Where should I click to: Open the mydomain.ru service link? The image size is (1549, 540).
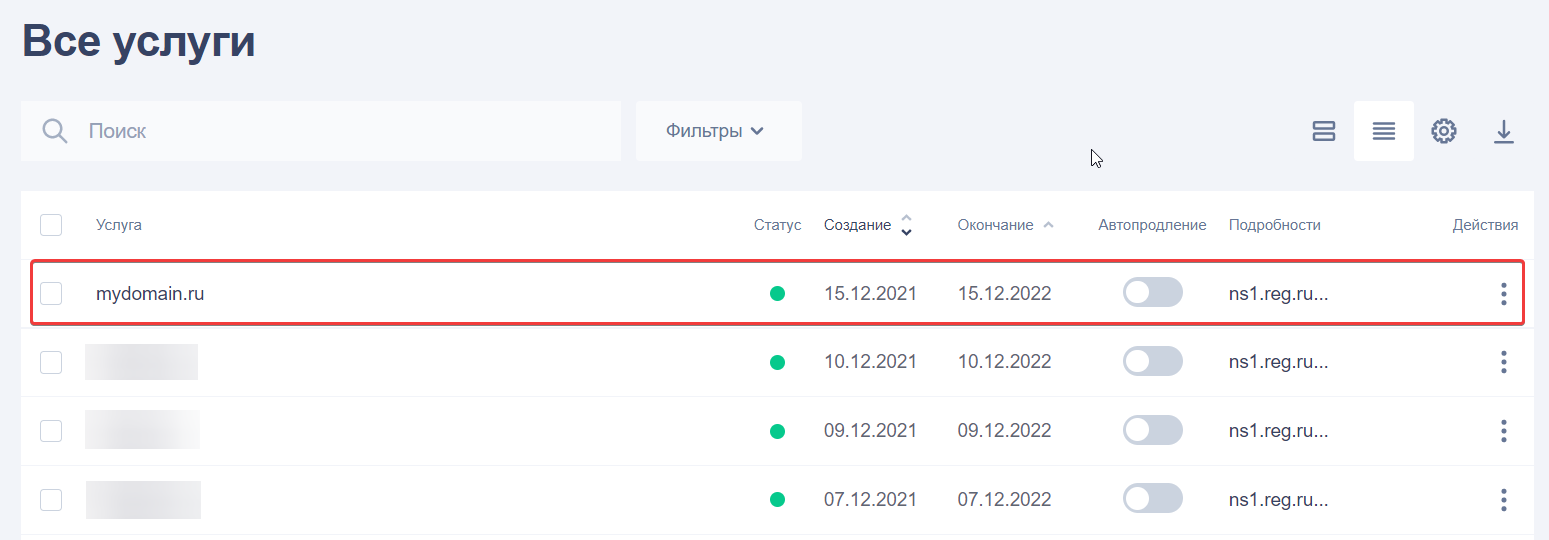[x=150, y=294]
